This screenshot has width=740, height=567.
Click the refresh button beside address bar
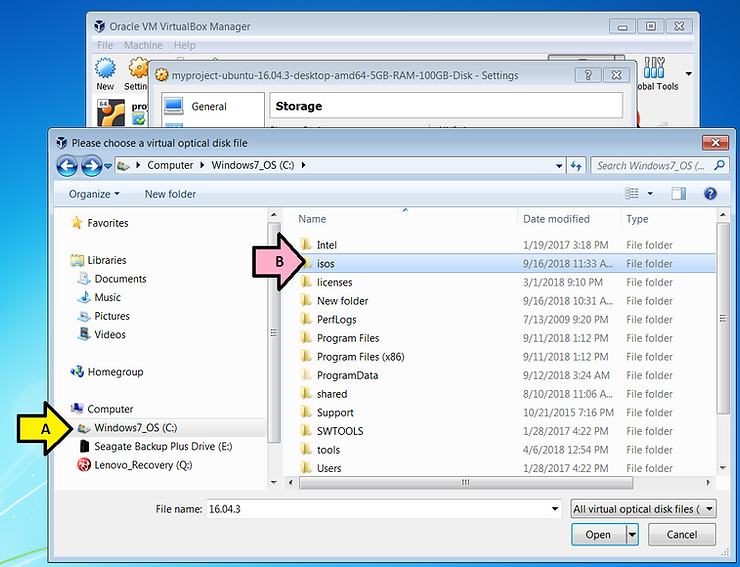tap(576, 165)
